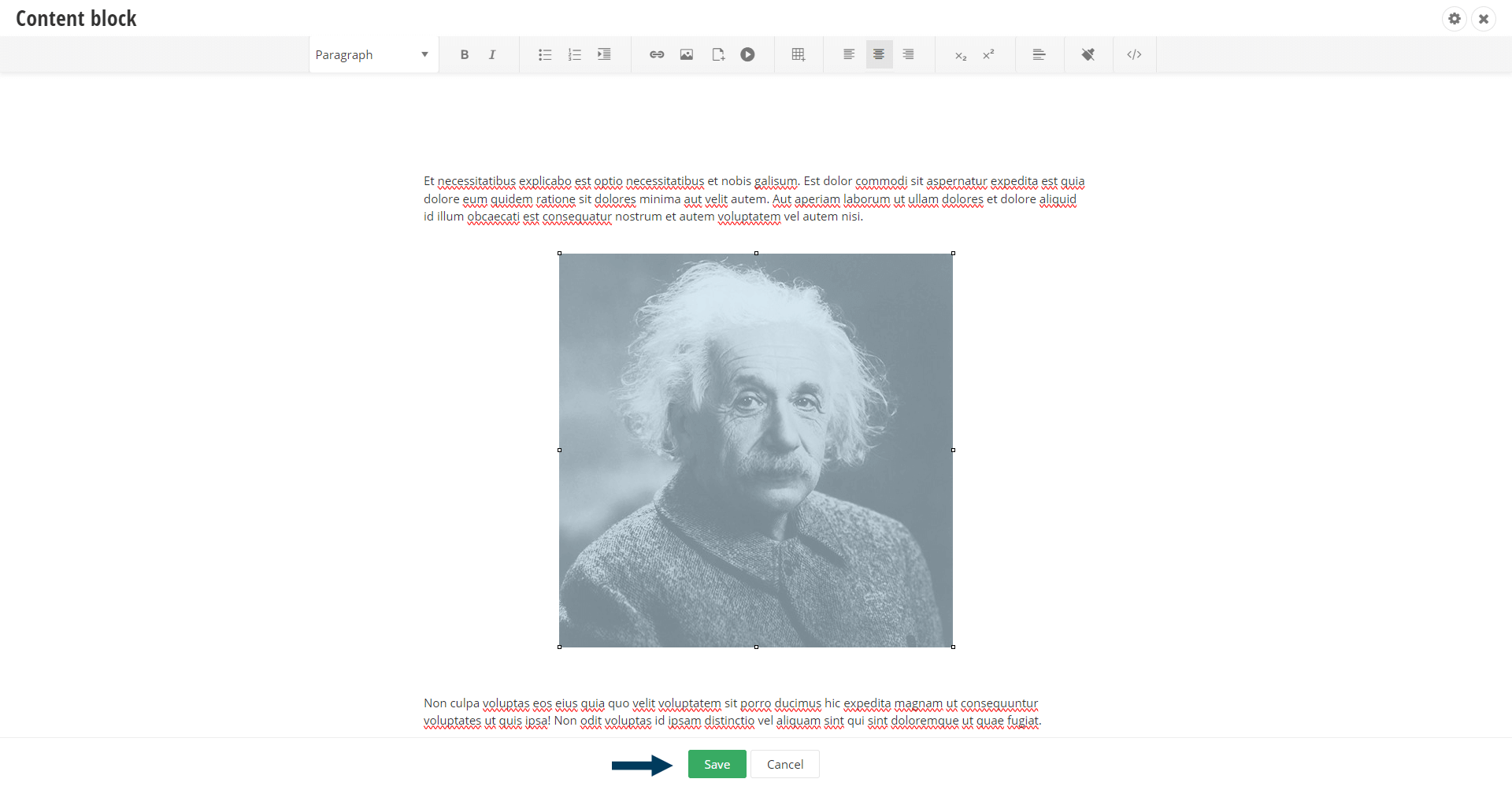Apply subscript formatting
1512x790 pixels.
961,55
